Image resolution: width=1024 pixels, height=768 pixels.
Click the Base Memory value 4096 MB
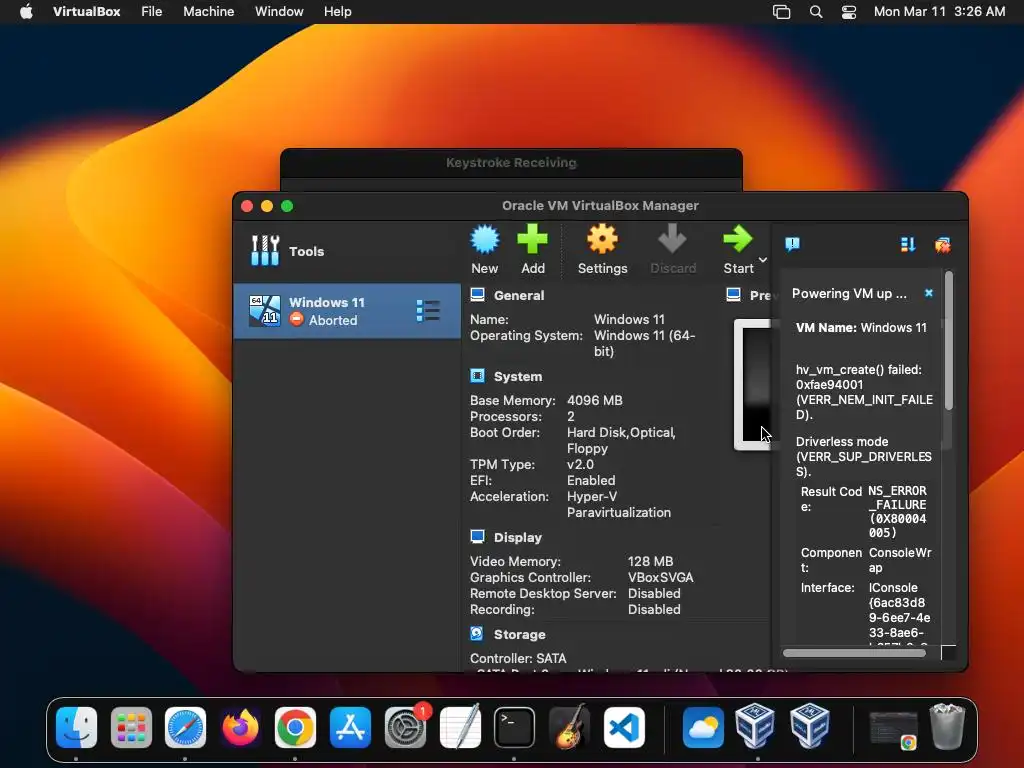pyautogui.click(x=594, y=400)
